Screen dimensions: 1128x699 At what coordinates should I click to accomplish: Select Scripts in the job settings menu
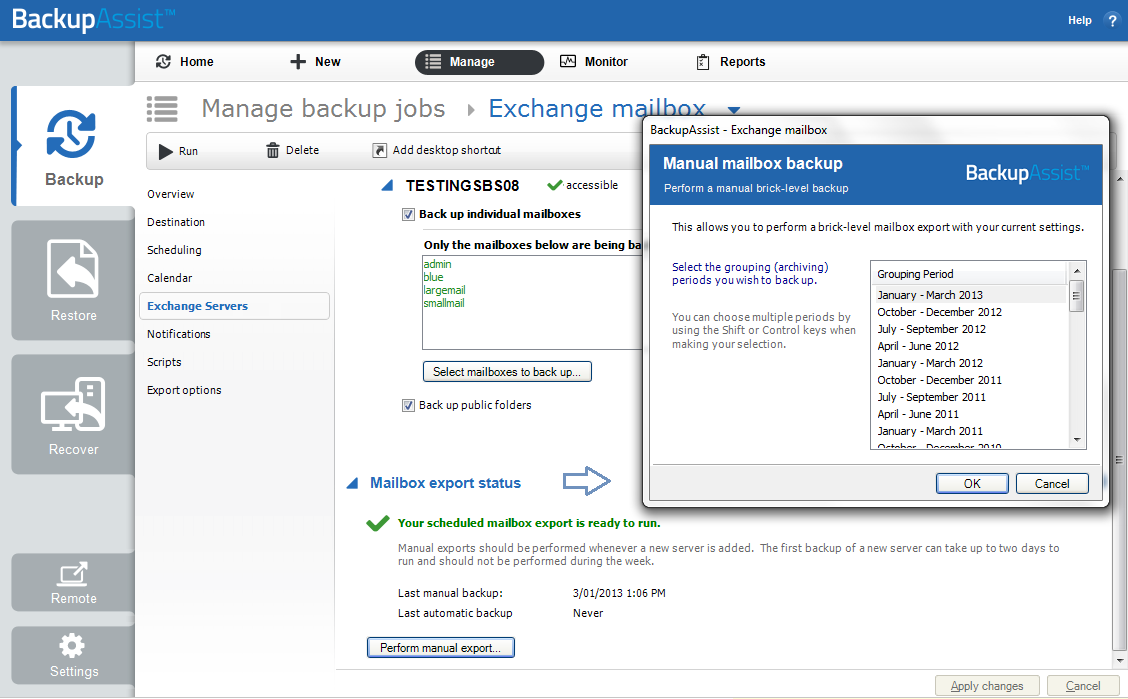[x=164, y=362]
